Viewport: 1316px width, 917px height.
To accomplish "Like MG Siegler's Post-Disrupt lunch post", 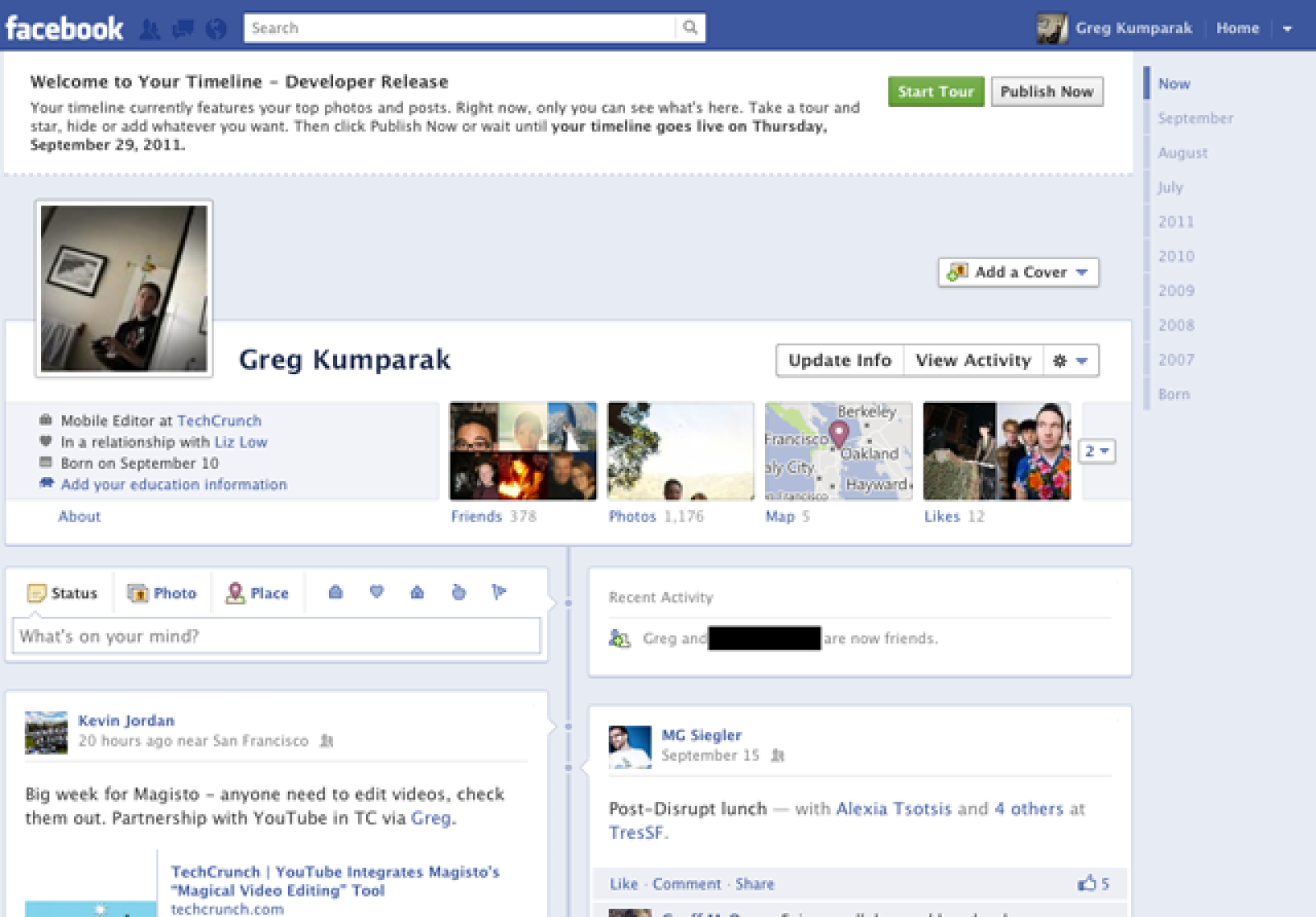I will click(623, 883).
